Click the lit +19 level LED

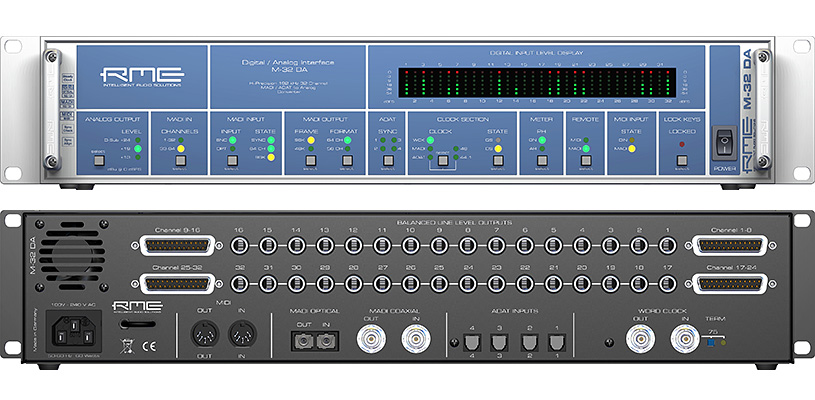pyautogui.click(x=138, y=149)
